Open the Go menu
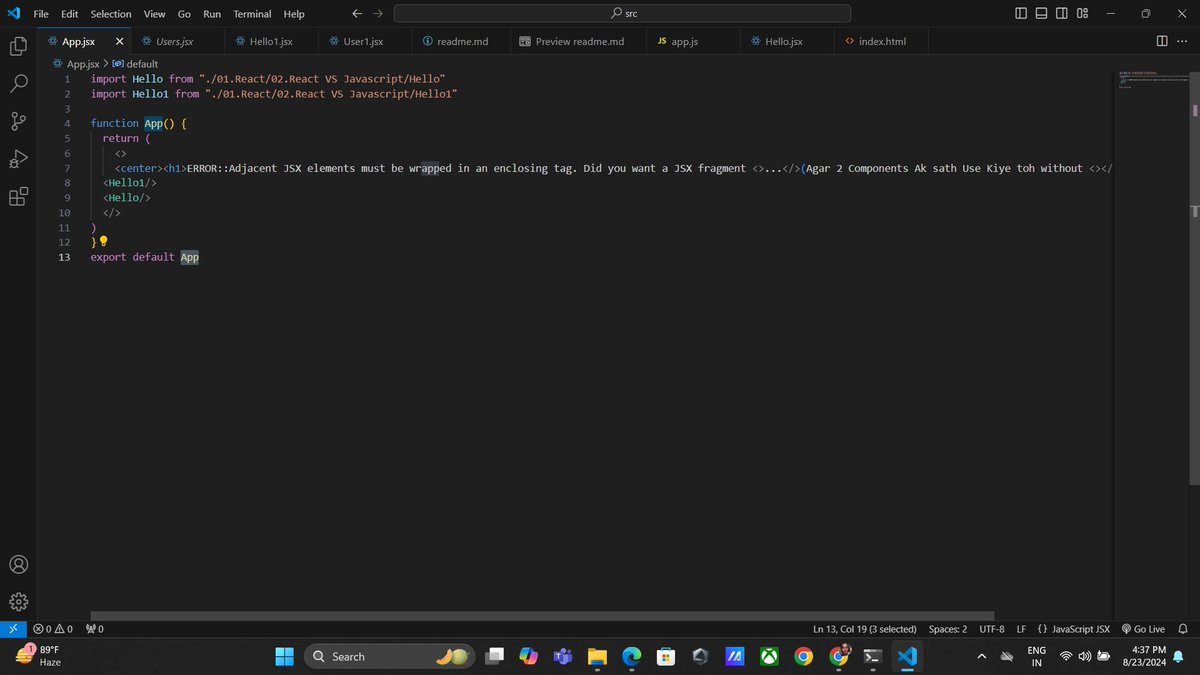Image resolution: width=1200 pixels, height=675 pixels. pyautogui.click(x=184, y=14)
